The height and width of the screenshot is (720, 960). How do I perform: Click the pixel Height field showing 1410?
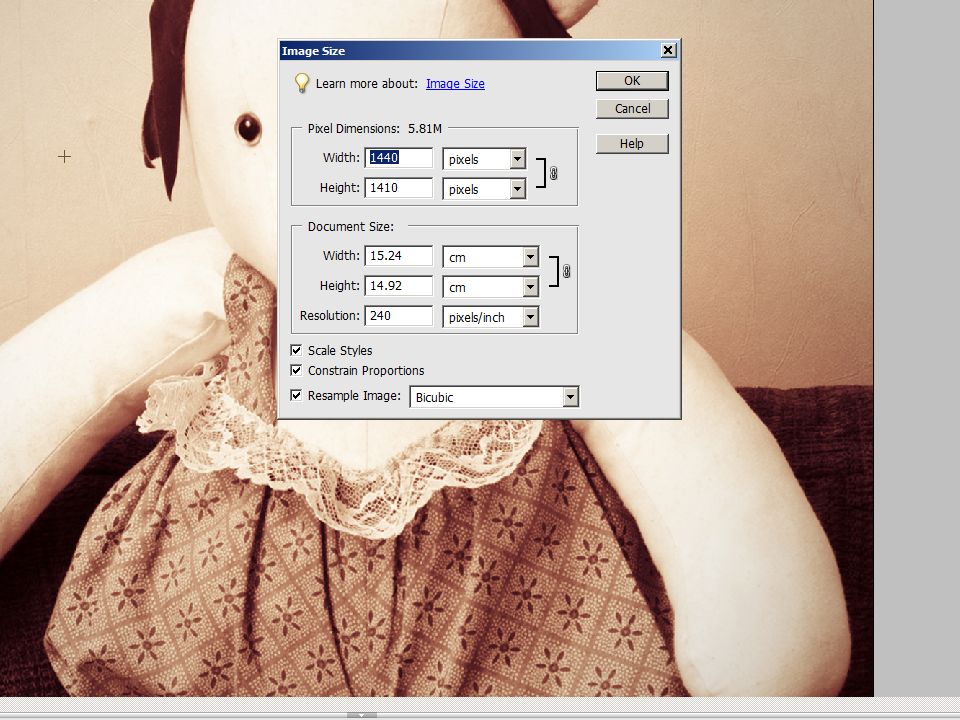tap(399, 188)
